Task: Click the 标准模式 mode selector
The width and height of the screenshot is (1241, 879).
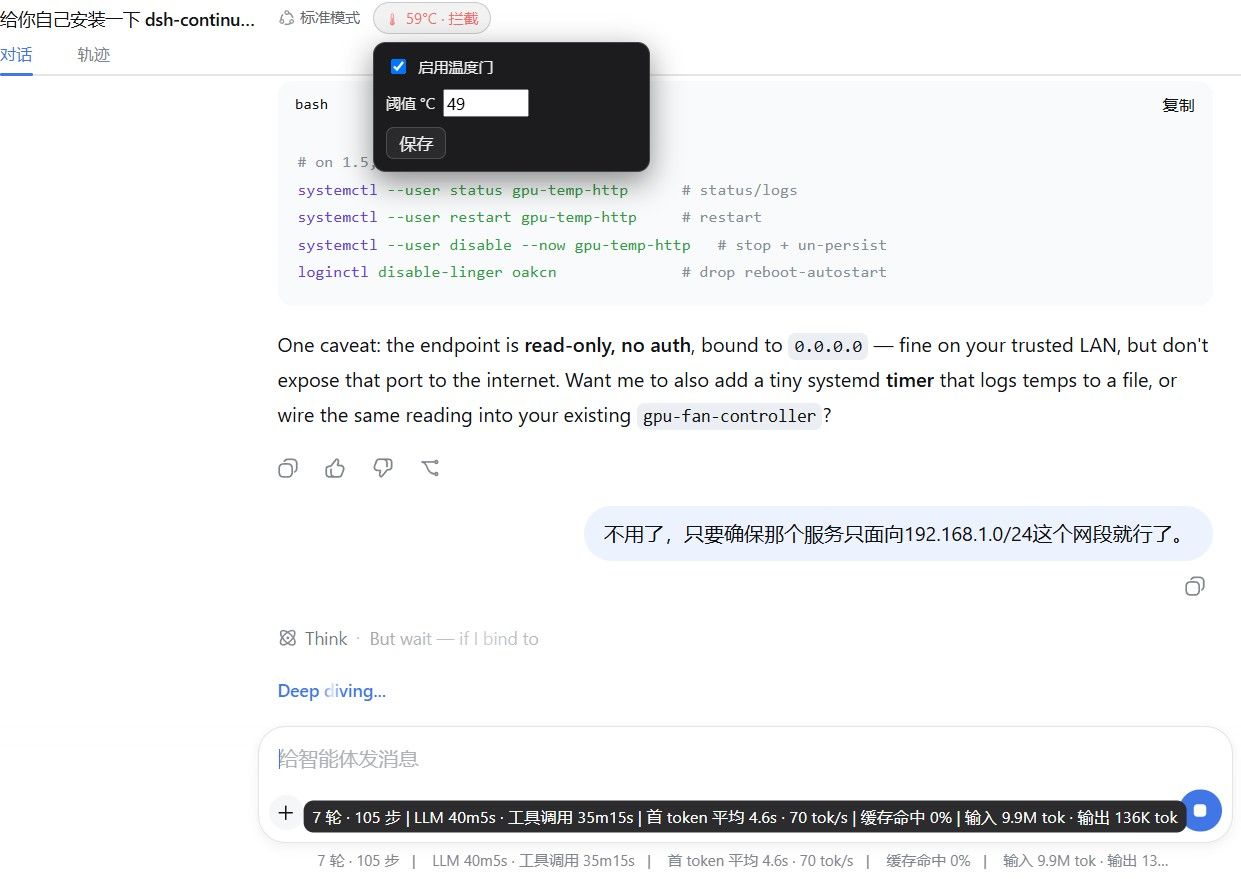Action: coord(319,18)
